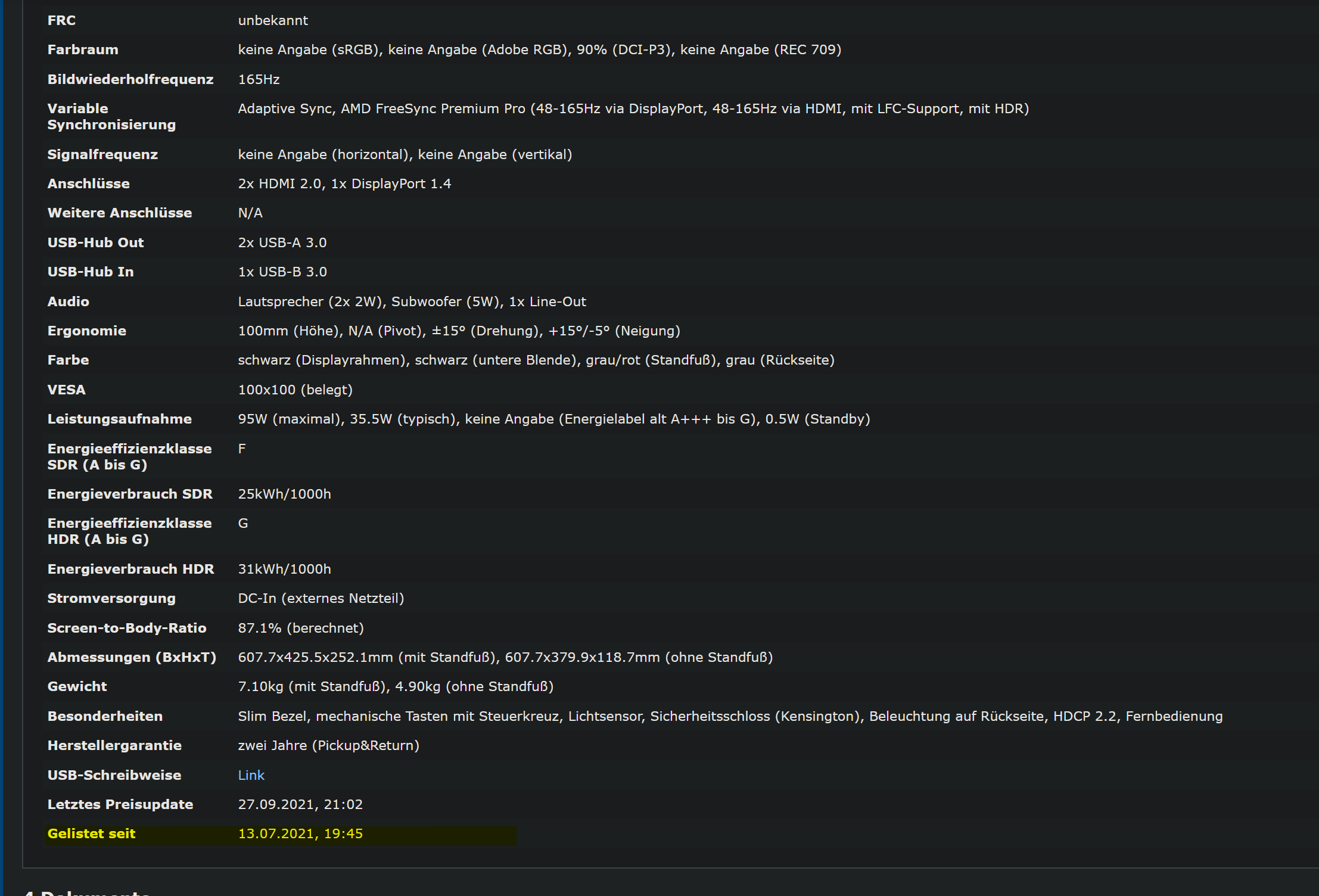The image size is (1319, 896).
Task: Open the USB-Schreibweise Link
Action: coord(251,775)
